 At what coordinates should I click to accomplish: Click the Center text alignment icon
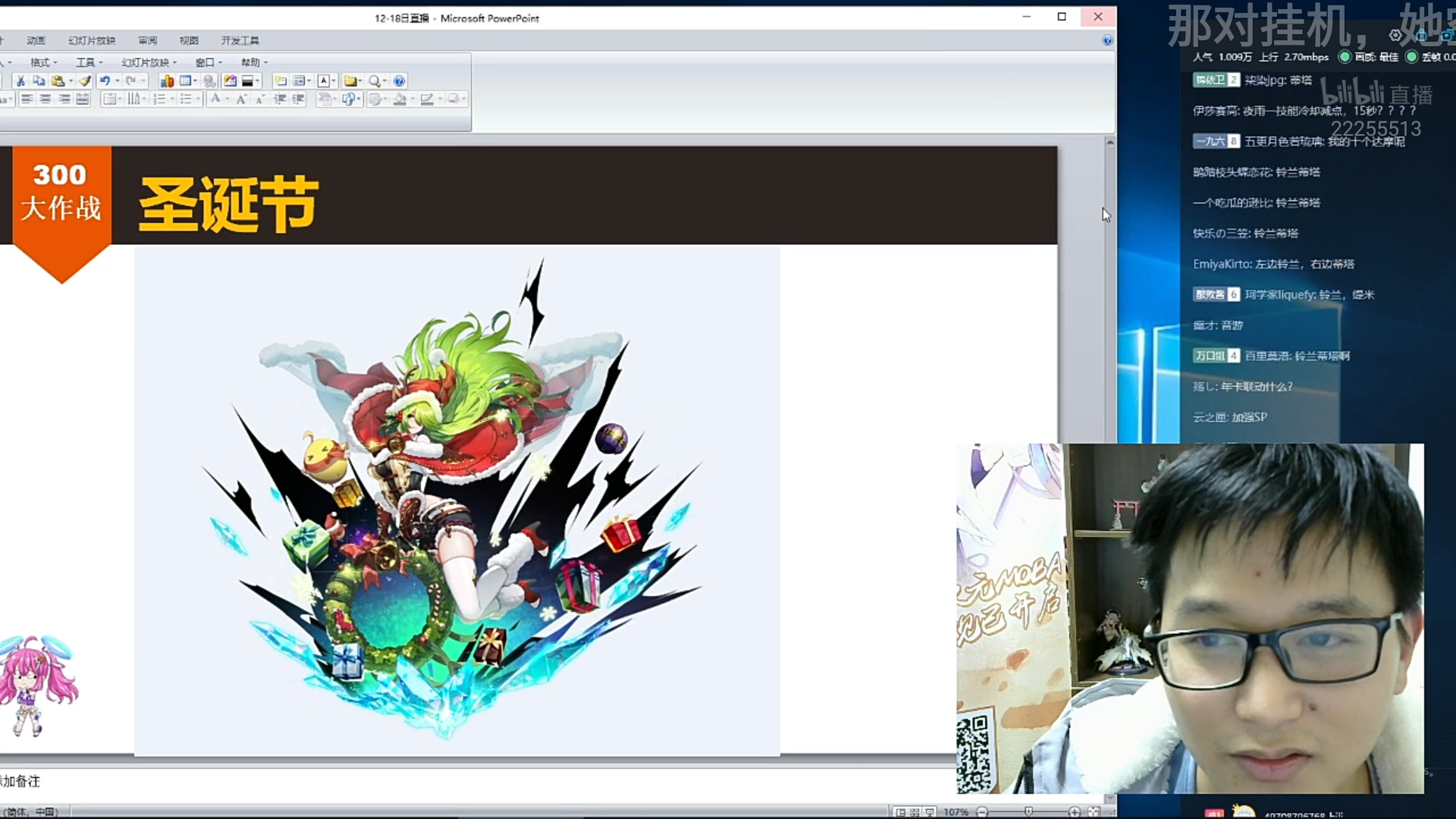pos(45,99)
